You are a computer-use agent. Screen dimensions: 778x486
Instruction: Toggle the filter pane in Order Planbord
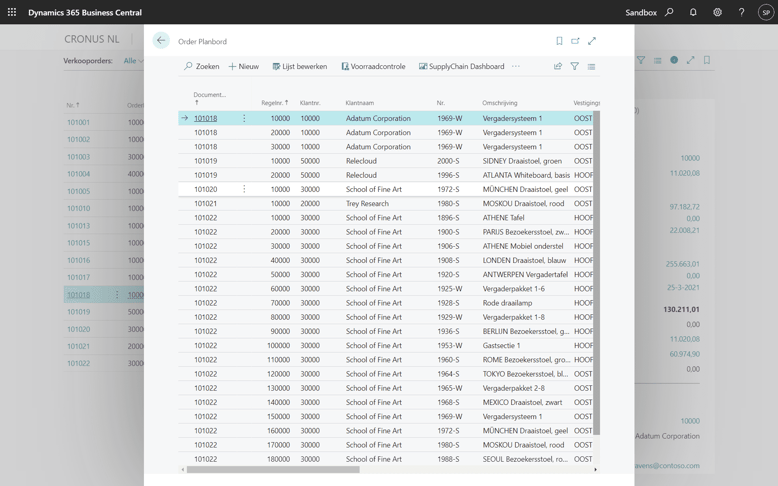pyautogui.click(x=575, y=66)
